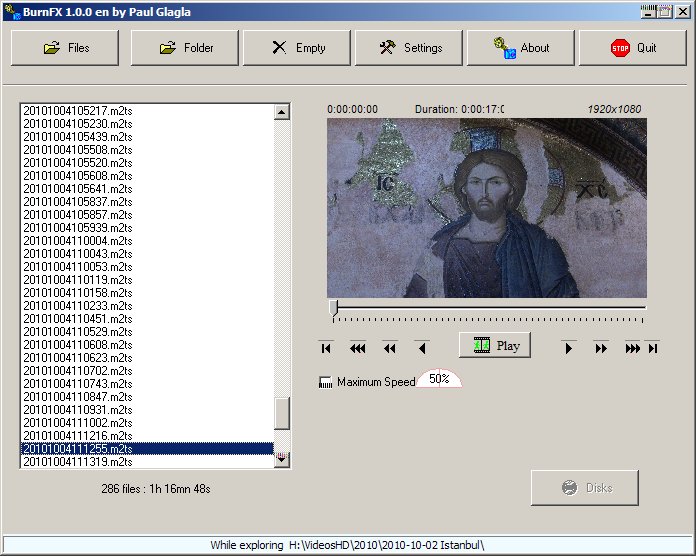Open Settings
The image size is (696, 556).
click(x=409, y=48)
